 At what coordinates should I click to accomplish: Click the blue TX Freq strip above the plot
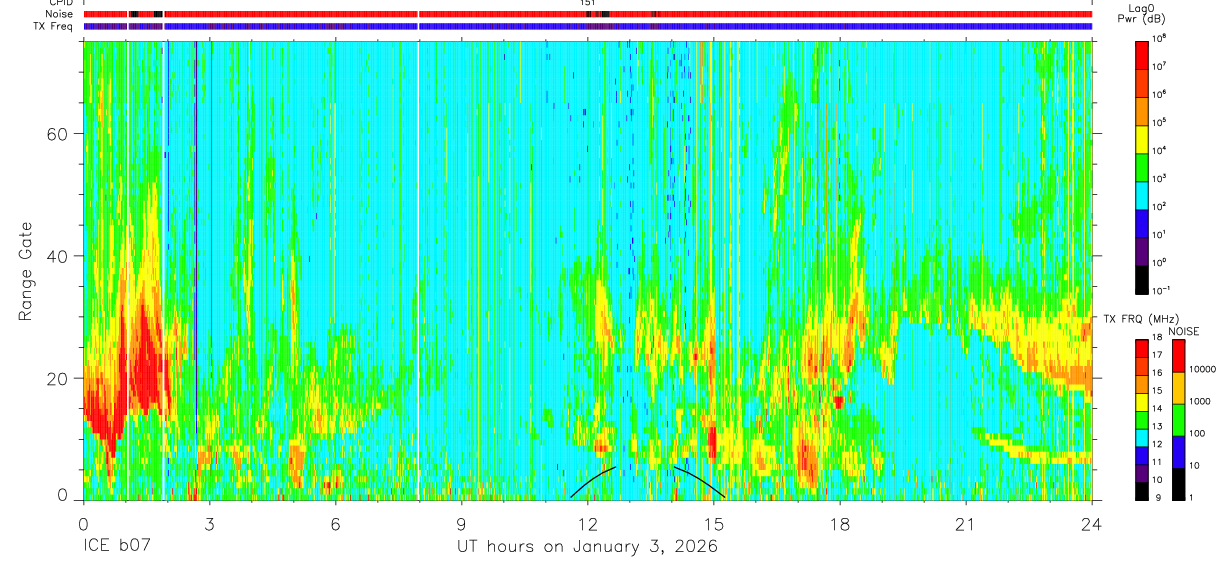point(587,26)
